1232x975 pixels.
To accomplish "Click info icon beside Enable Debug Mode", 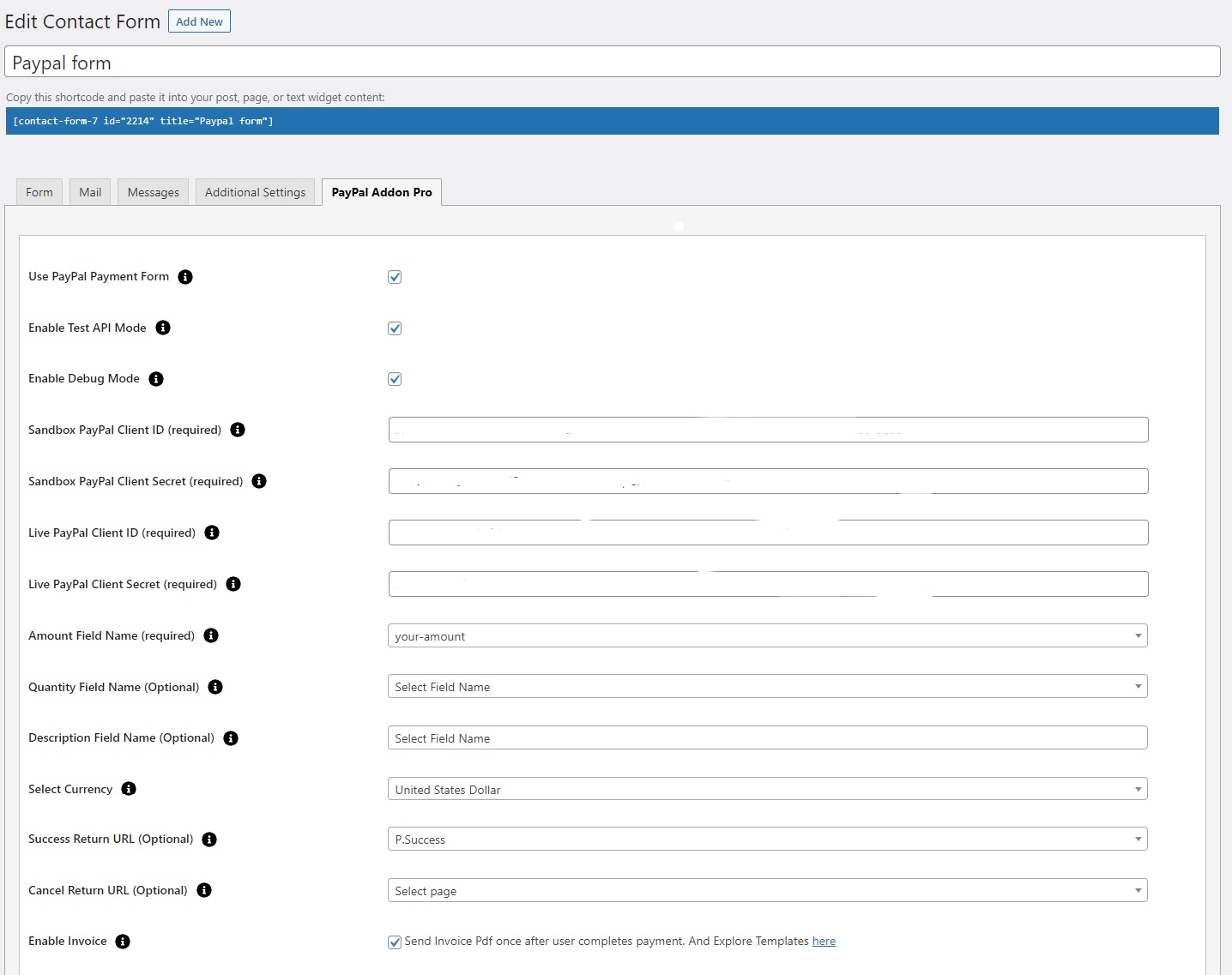I will click(x=156, y=379).
